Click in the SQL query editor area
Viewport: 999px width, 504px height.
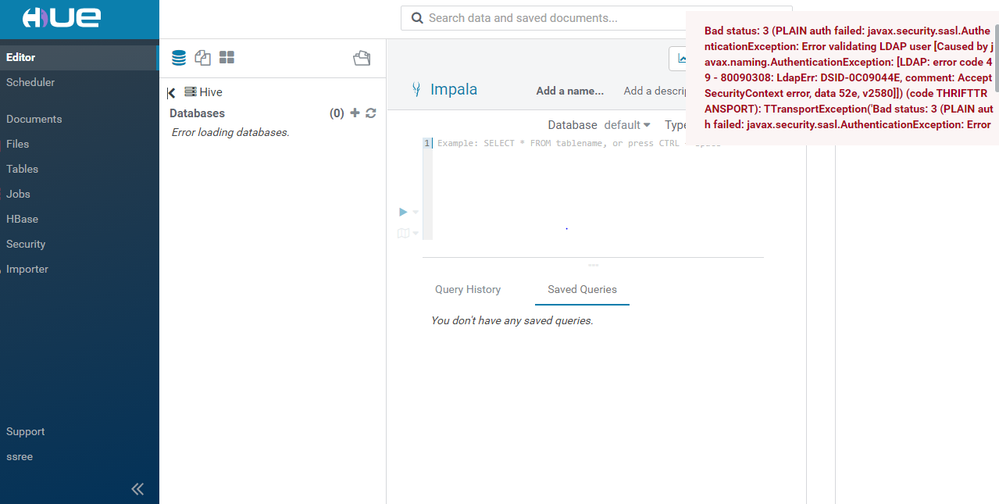598,189
